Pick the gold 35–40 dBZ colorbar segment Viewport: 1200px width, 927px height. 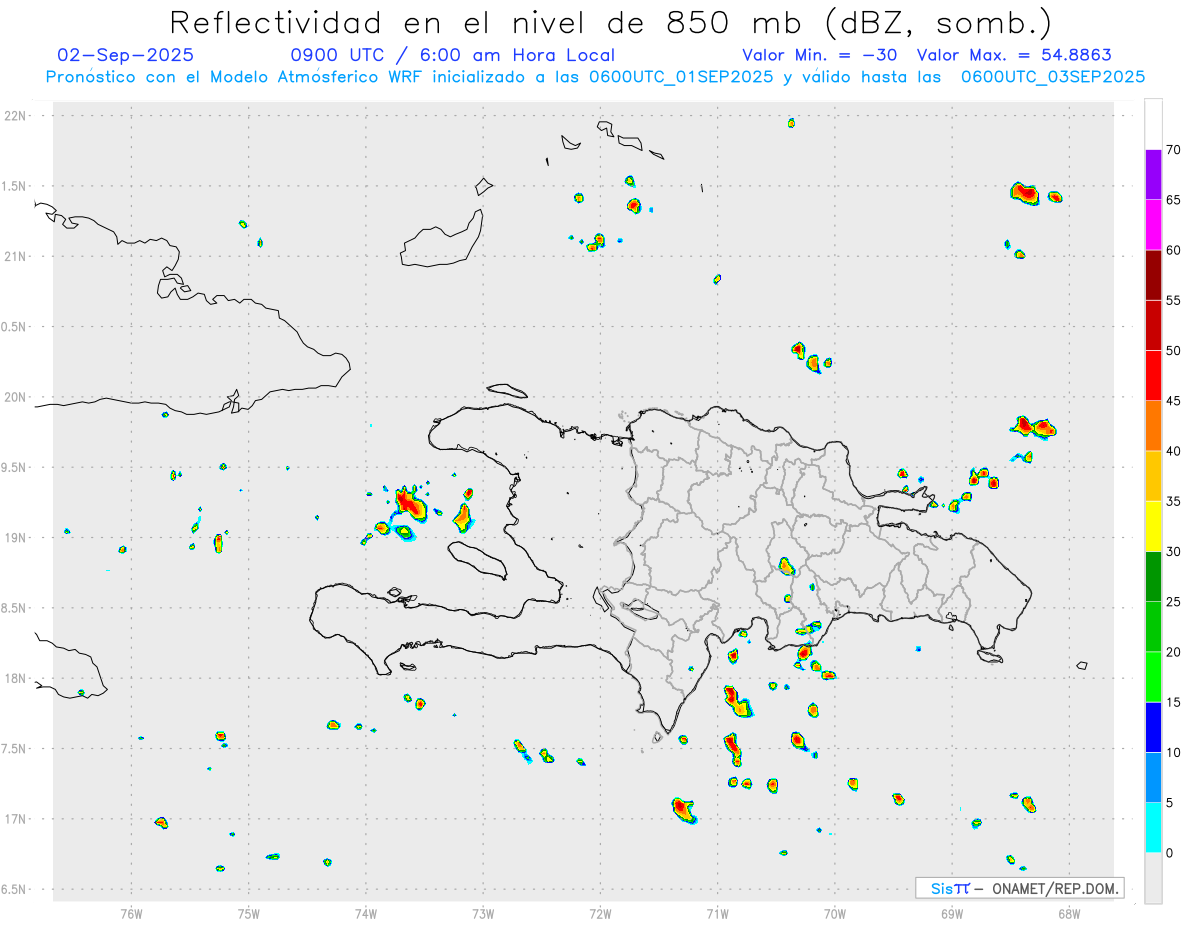click(1153, 476)
